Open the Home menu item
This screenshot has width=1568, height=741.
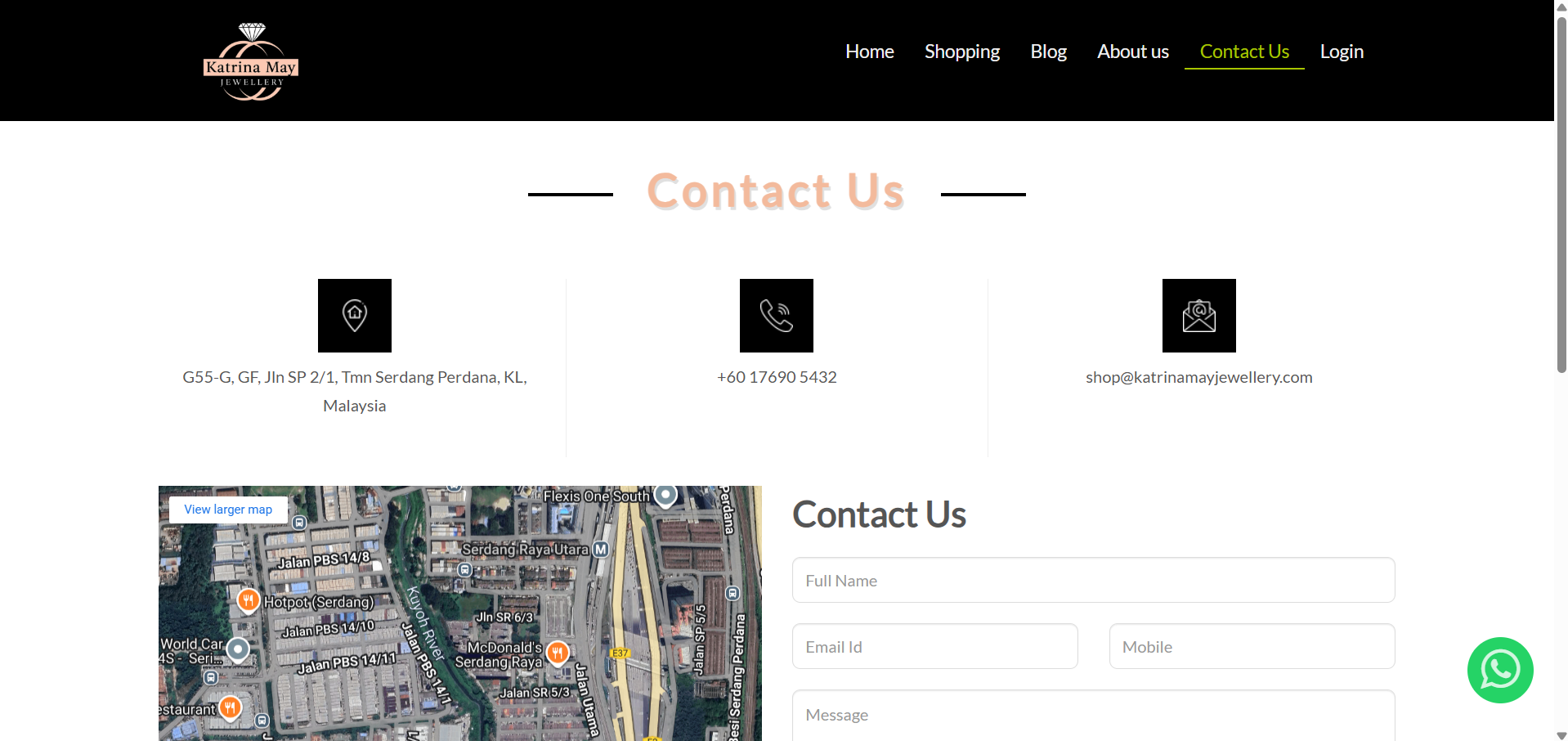click(870, 52)
